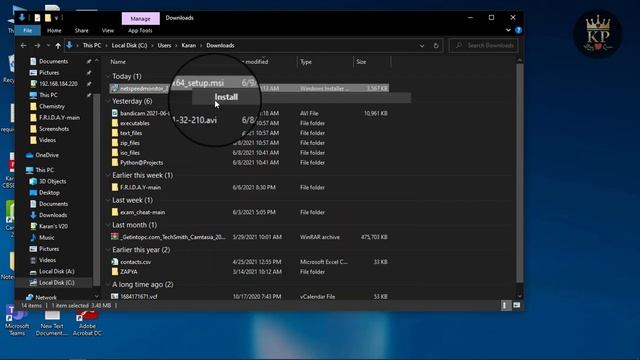Go back using the back arrow
This screenshot has width=640, height=360.
click(24, 46)
